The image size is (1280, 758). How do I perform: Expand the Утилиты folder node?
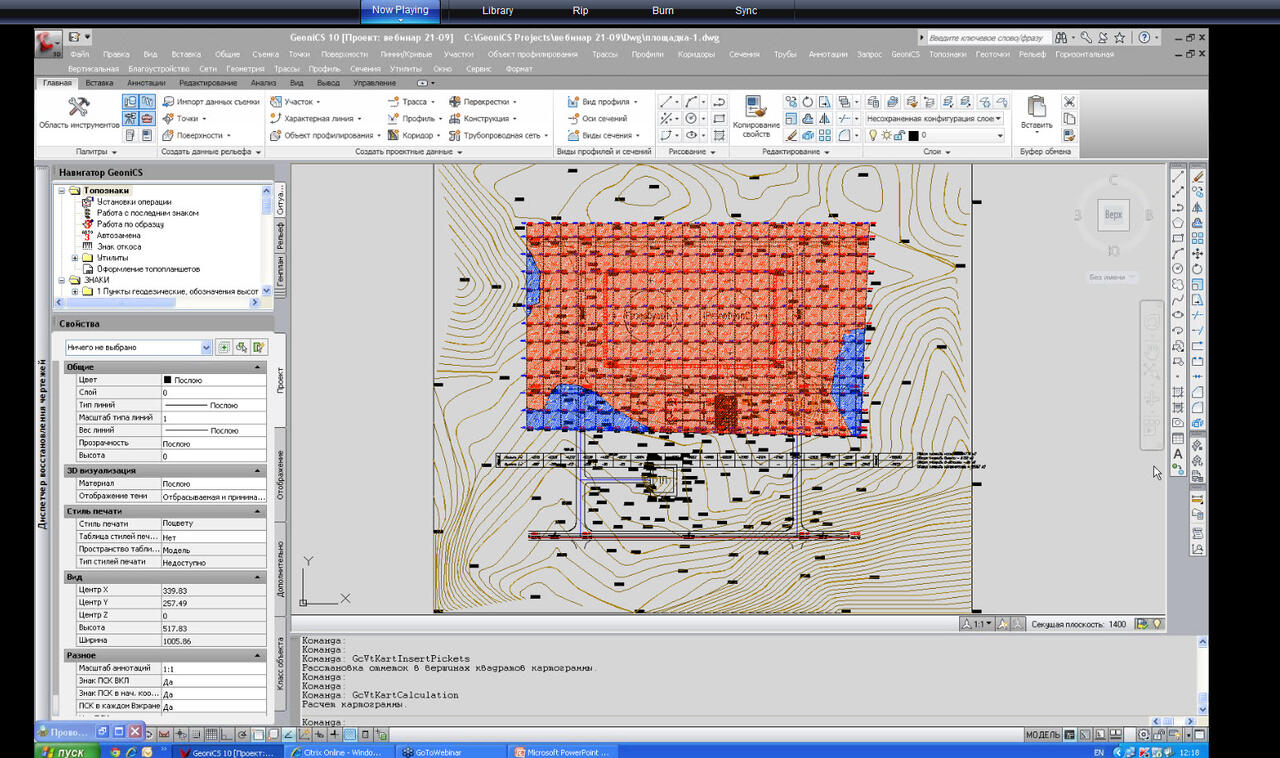(75, 257)
